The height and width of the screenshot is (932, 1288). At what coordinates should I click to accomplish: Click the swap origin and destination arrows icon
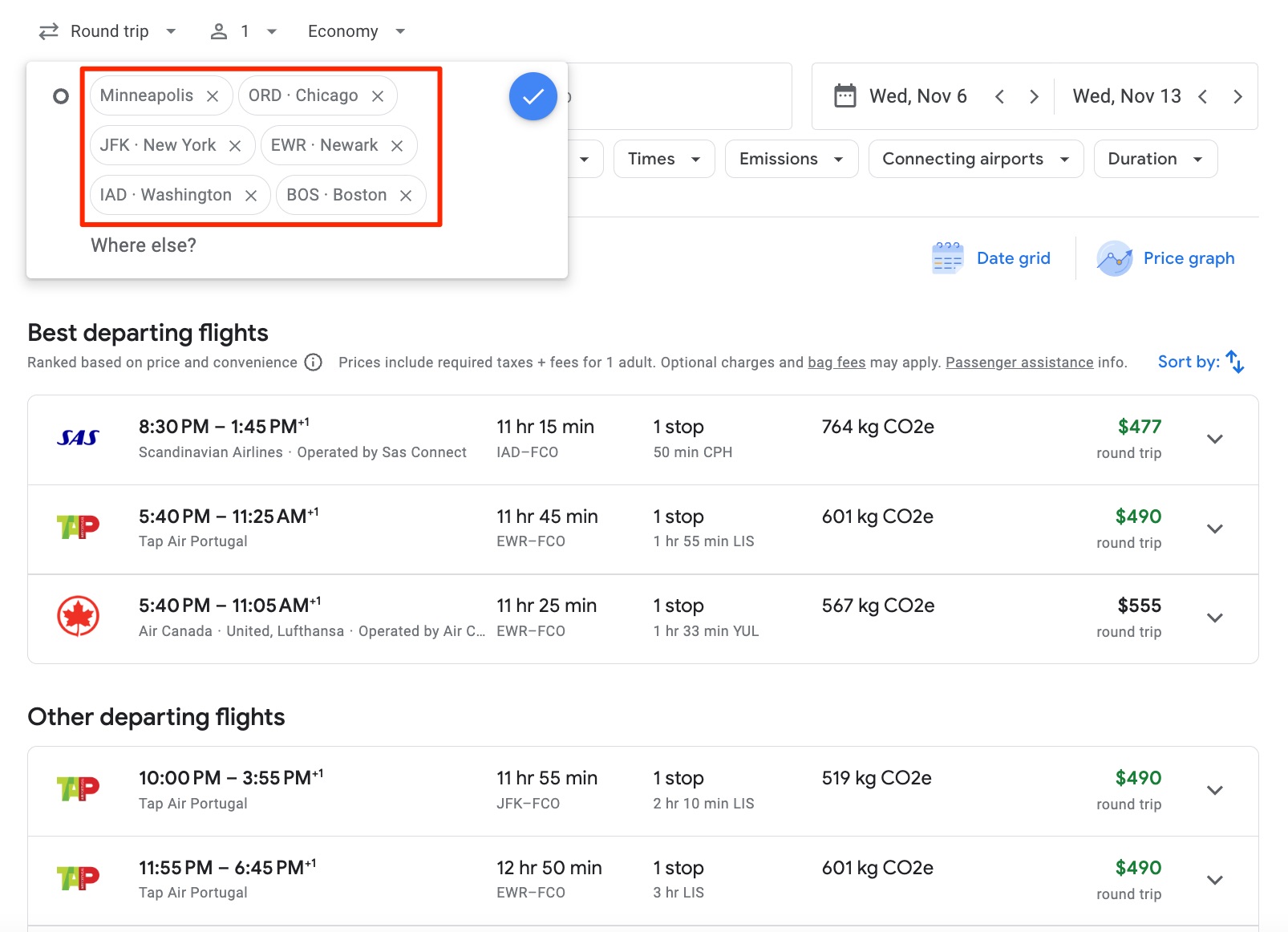click(x=48, y=30)
